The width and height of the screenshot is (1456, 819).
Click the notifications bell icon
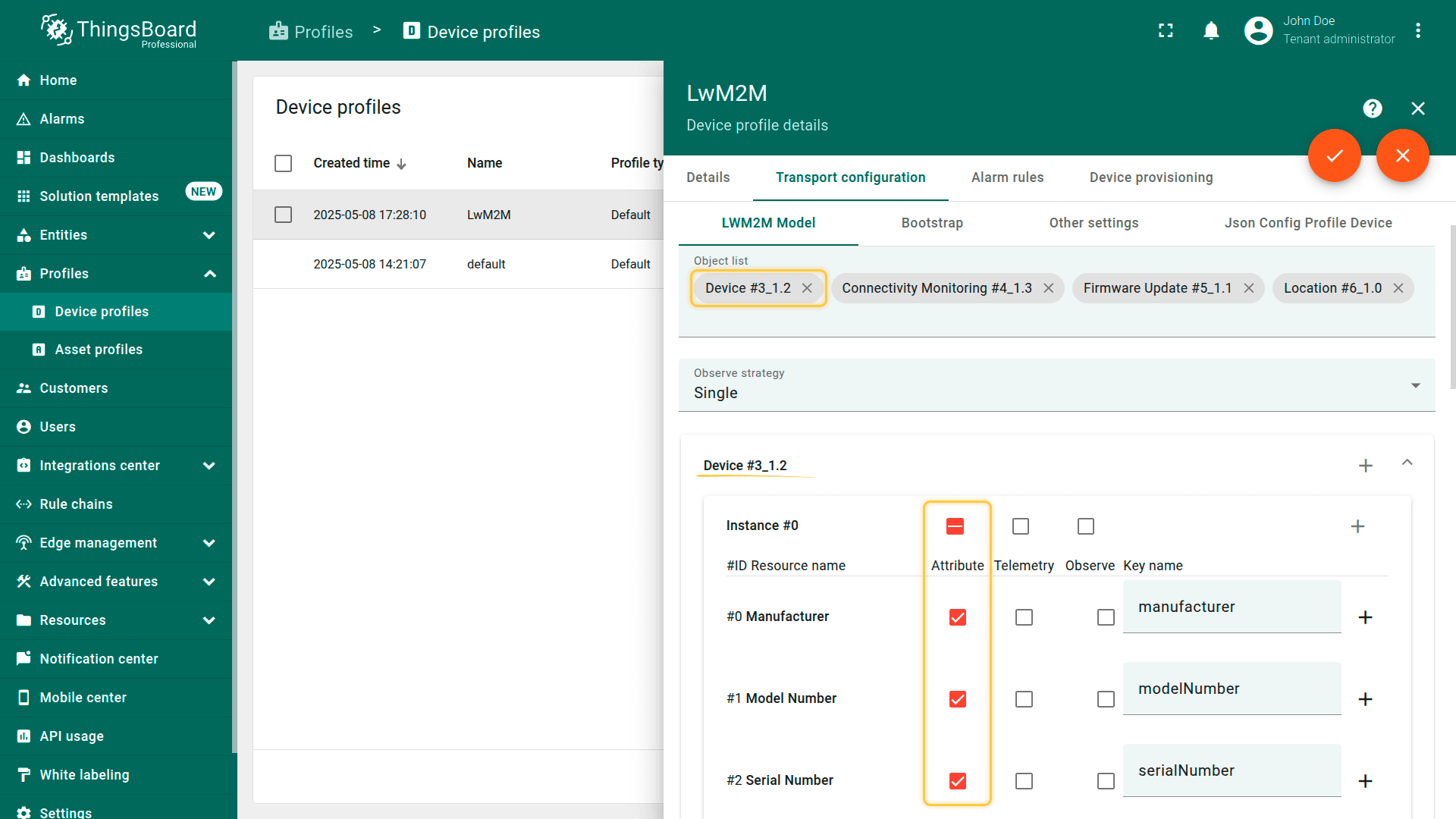coord(1211,30)
